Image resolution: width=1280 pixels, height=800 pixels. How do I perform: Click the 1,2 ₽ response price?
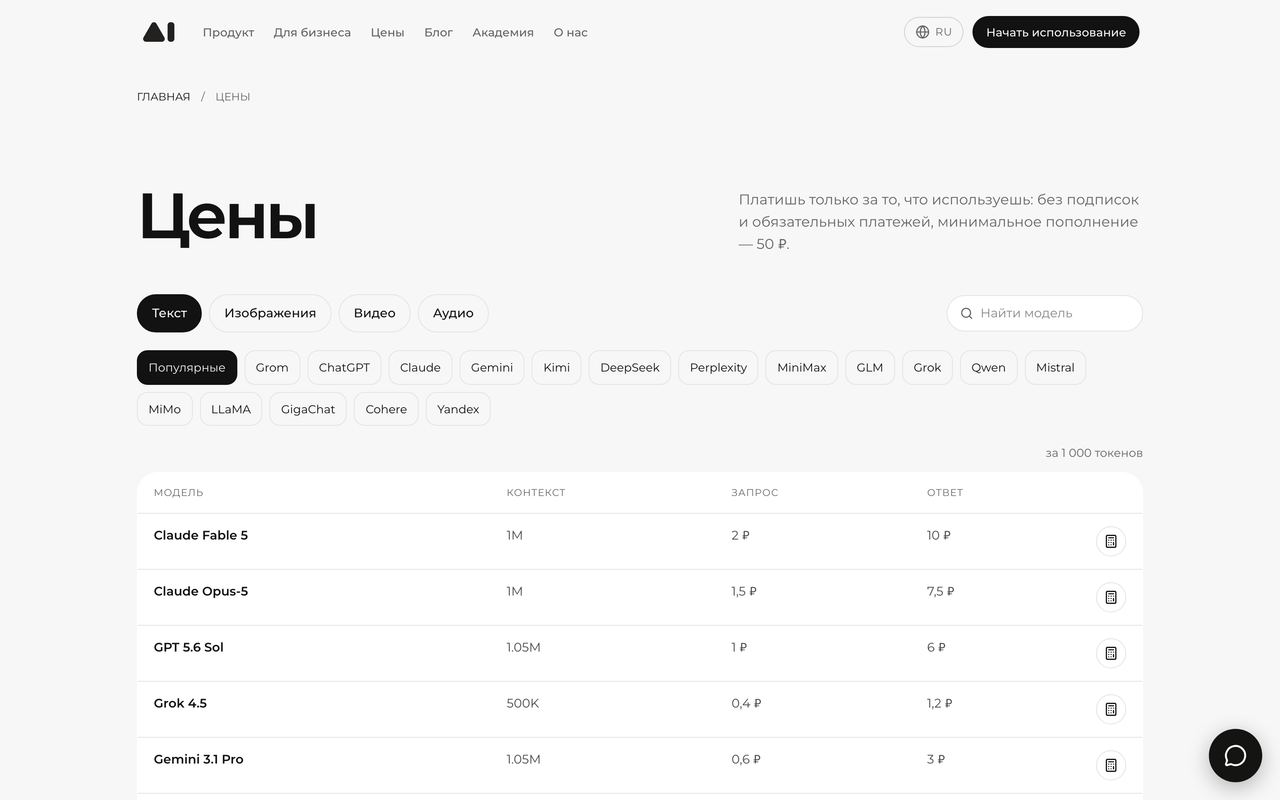940,703
